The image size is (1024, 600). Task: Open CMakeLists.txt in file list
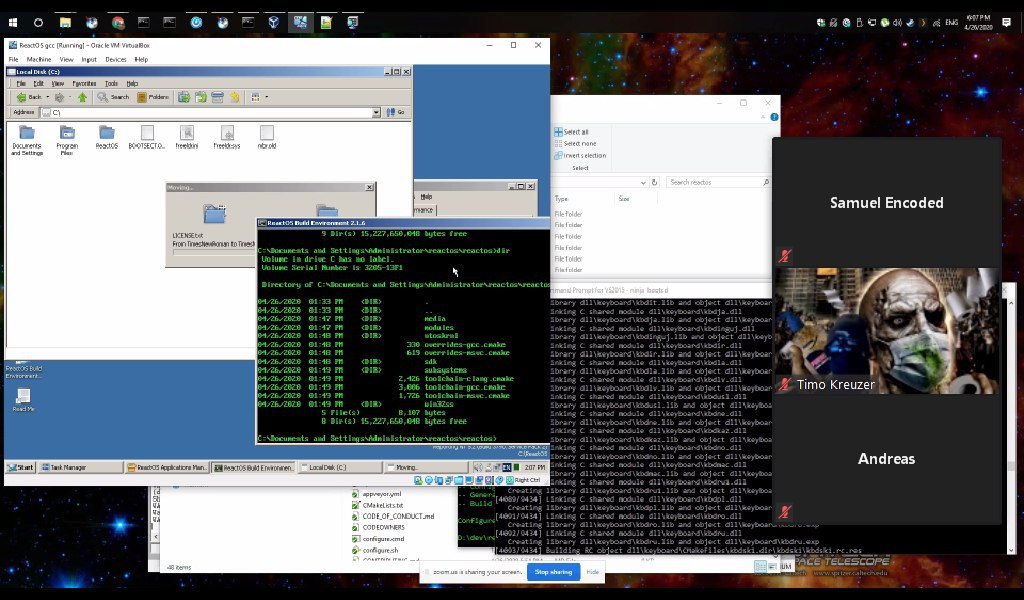point(377,505)
